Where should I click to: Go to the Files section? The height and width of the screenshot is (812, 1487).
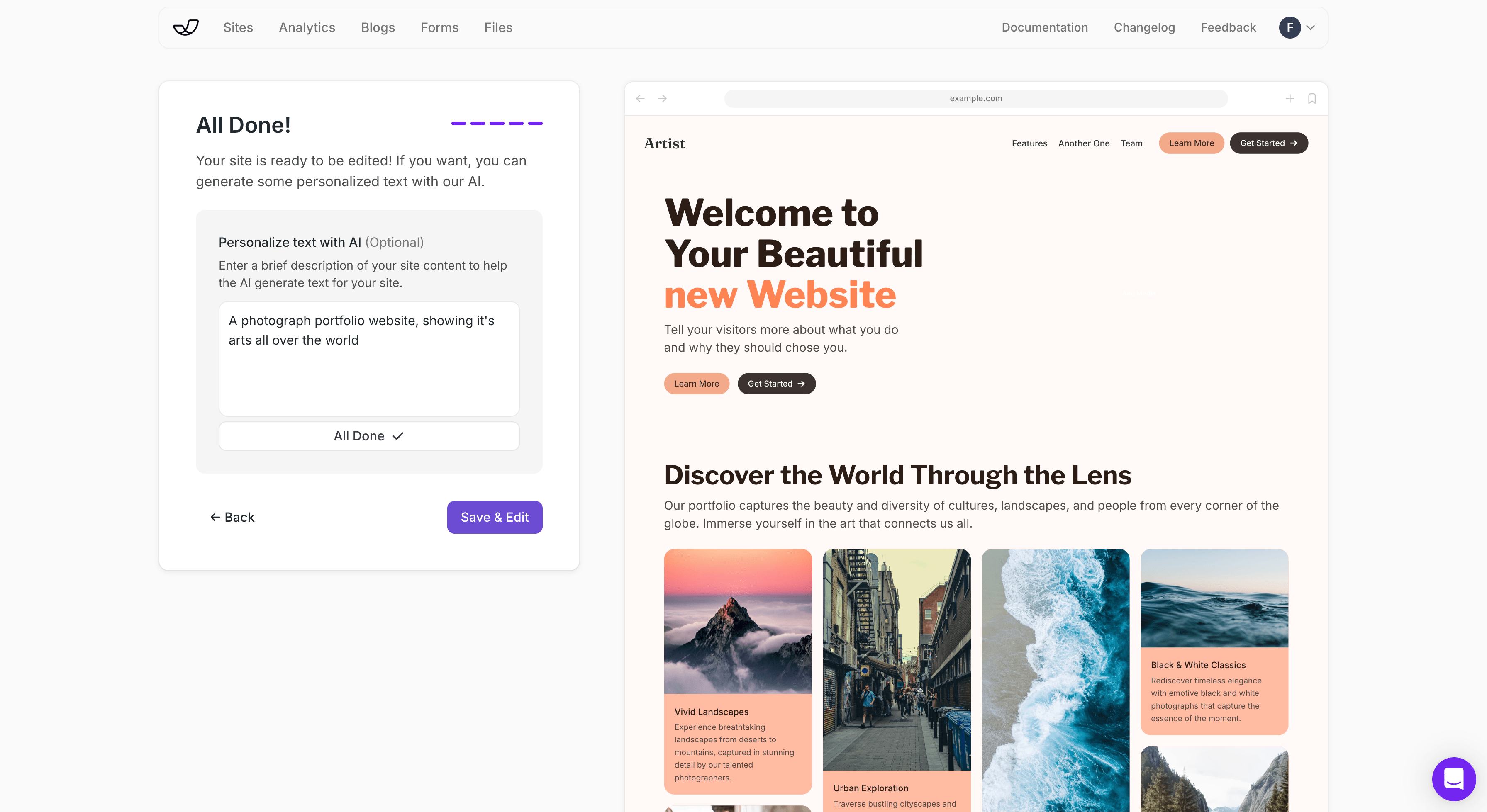coord(498,28)
